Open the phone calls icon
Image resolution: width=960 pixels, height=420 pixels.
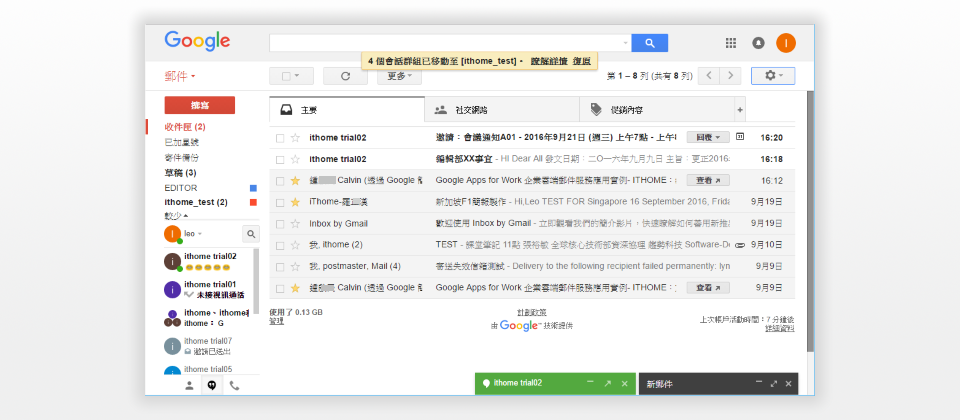(x=234, y=386)
